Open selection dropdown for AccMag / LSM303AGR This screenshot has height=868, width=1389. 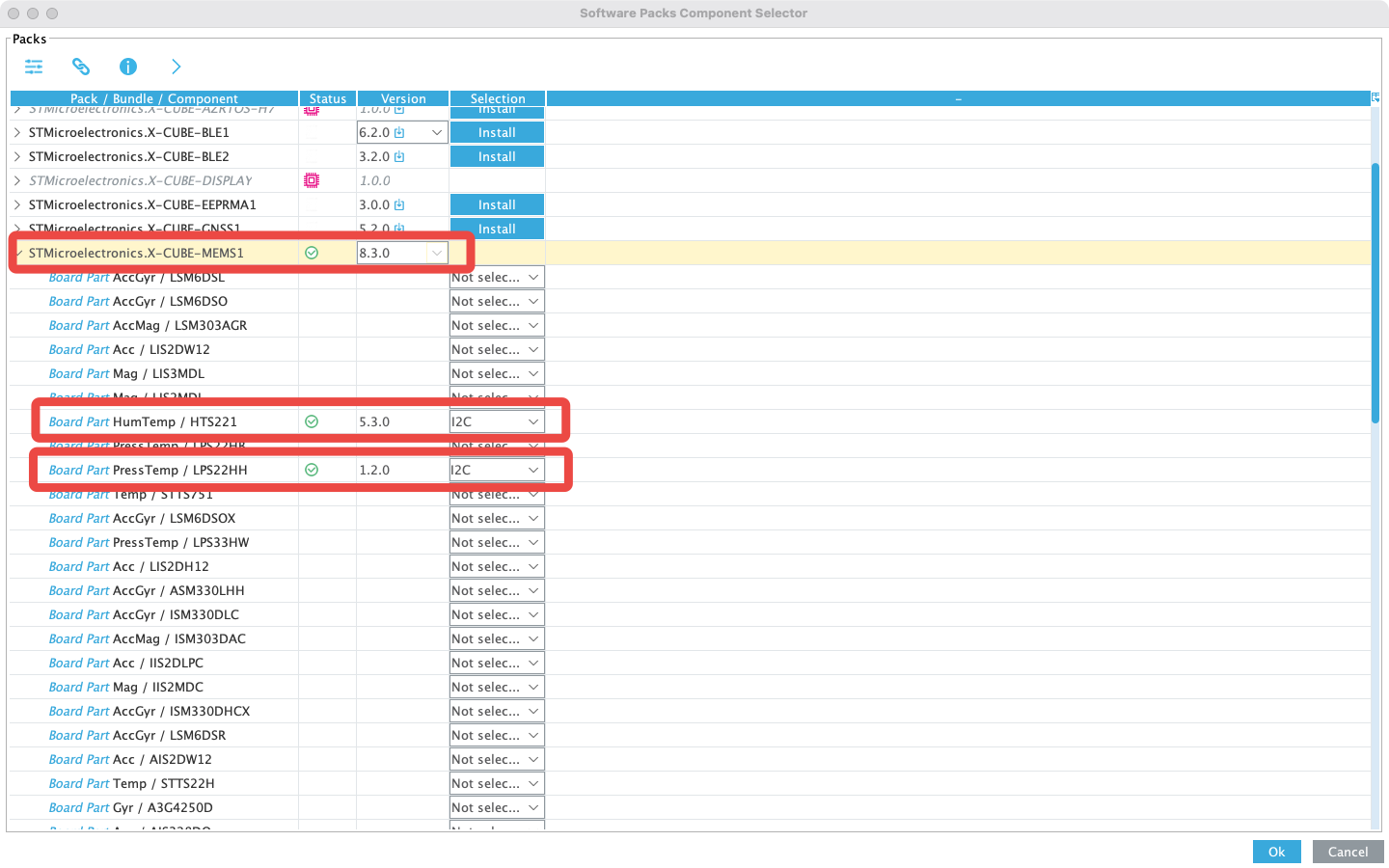(x=498, y=325)
